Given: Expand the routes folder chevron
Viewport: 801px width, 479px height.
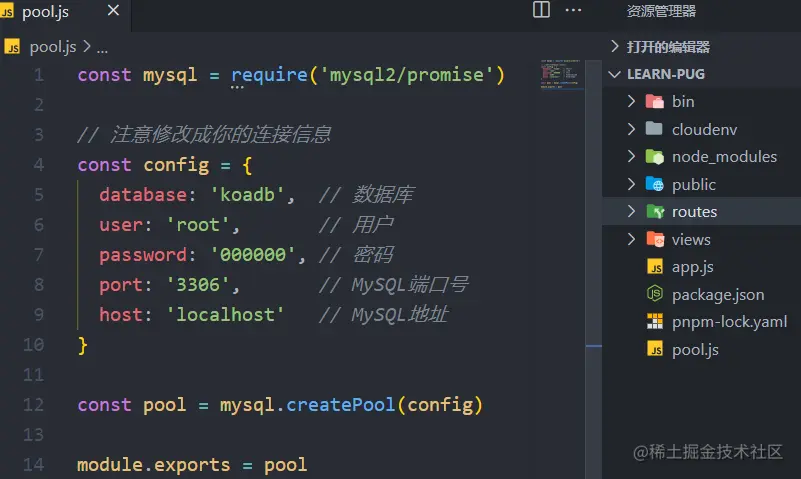Looking at the screenshot, I should [631, 211].
